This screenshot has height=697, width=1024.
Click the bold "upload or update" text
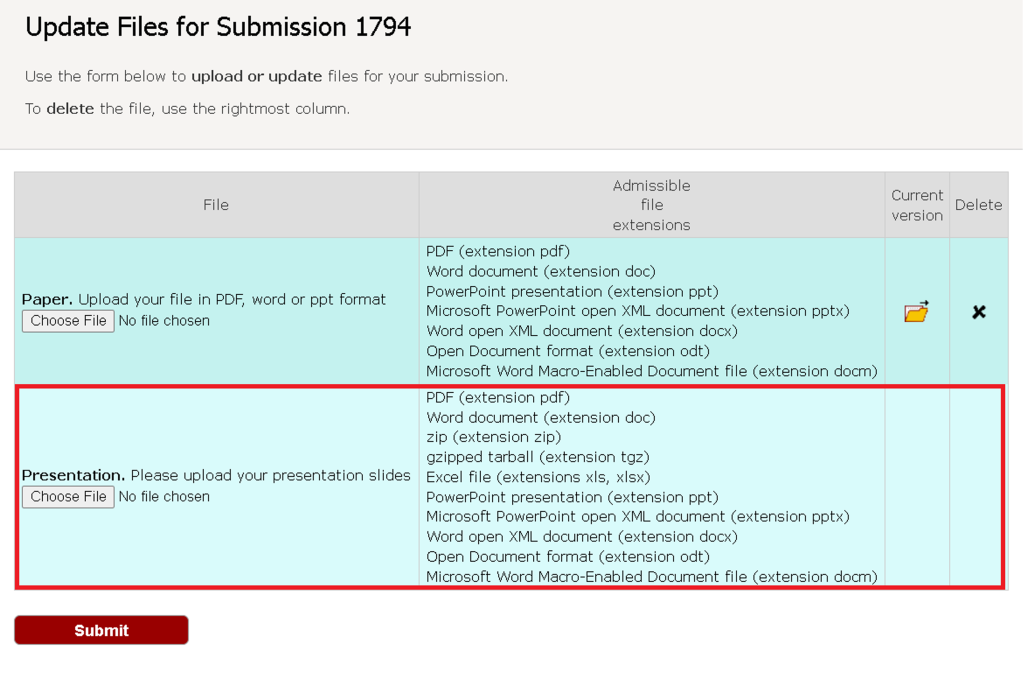(x=256, y=76)
